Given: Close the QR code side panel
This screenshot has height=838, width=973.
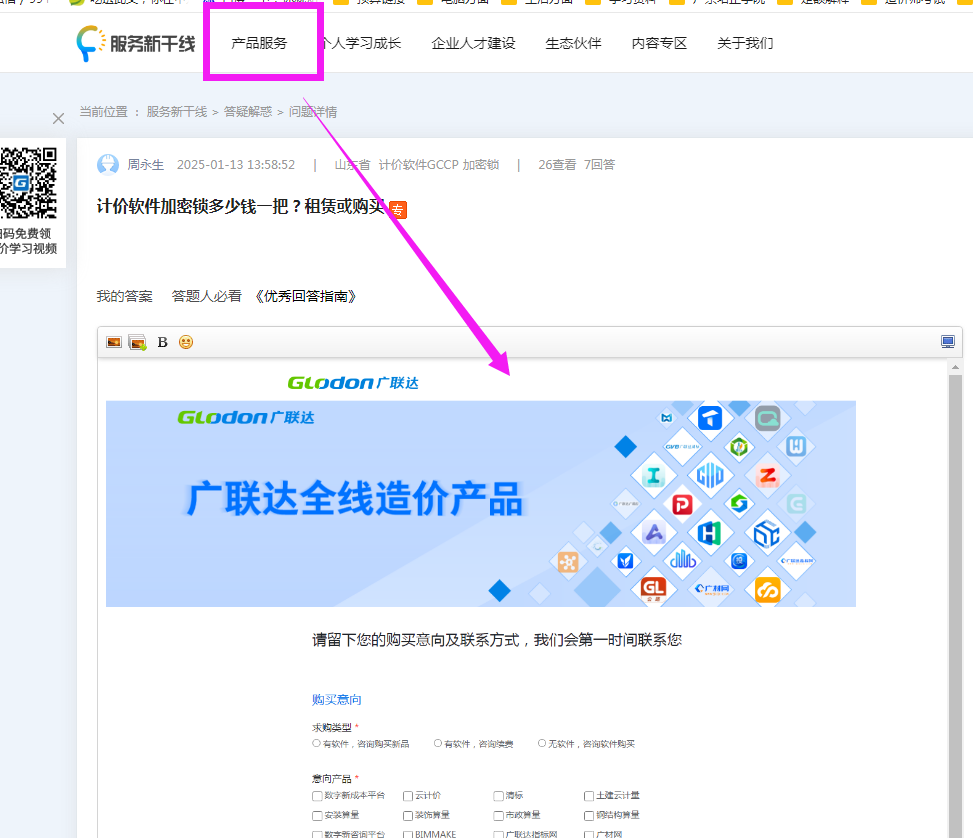Looking at the screenshot, I should [x=58, y=119].
